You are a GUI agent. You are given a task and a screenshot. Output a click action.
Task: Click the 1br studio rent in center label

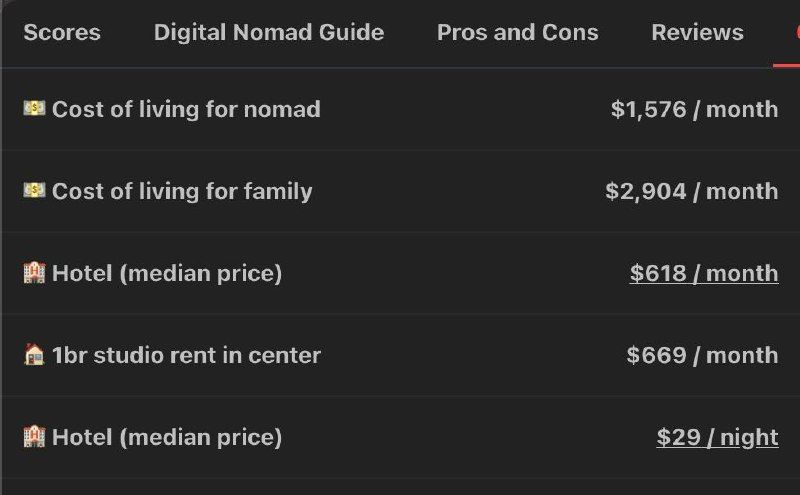186,355
